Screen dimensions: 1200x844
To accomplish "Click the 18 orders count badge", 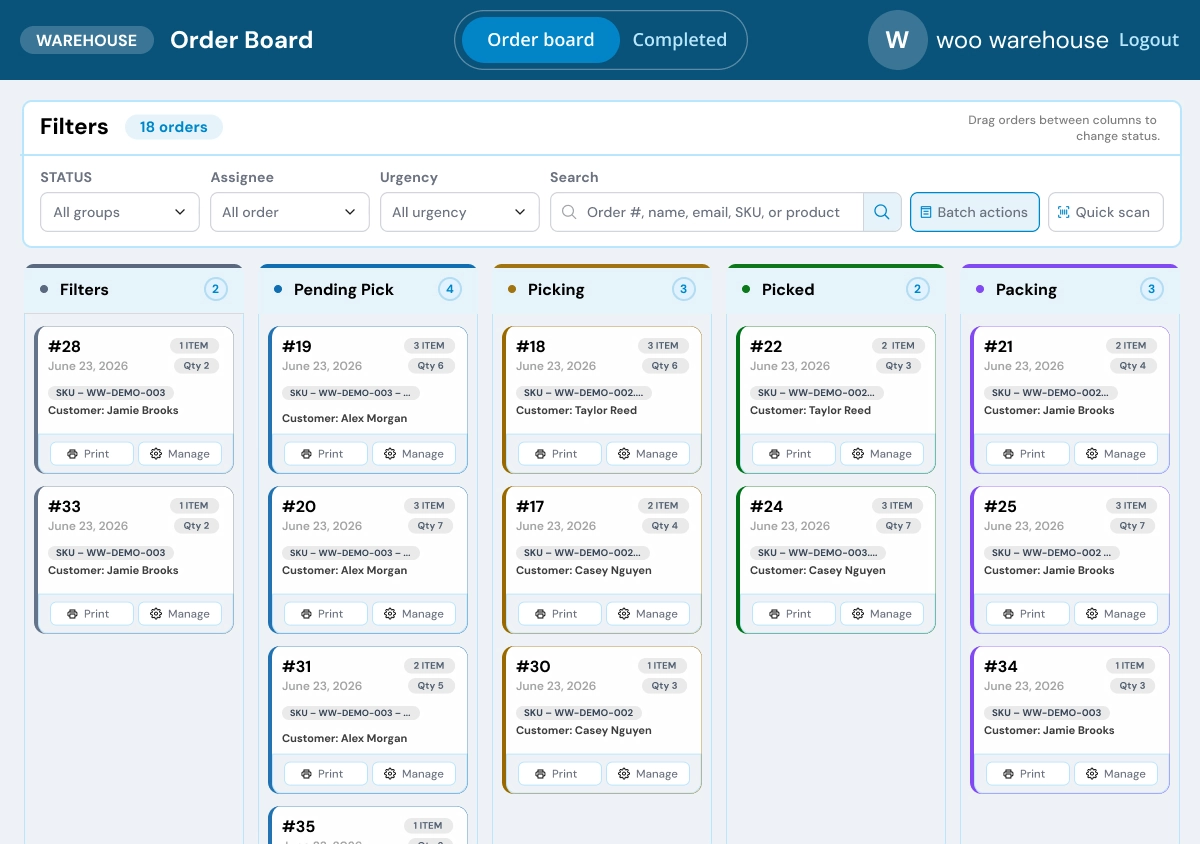I will [x=174, y=127].
